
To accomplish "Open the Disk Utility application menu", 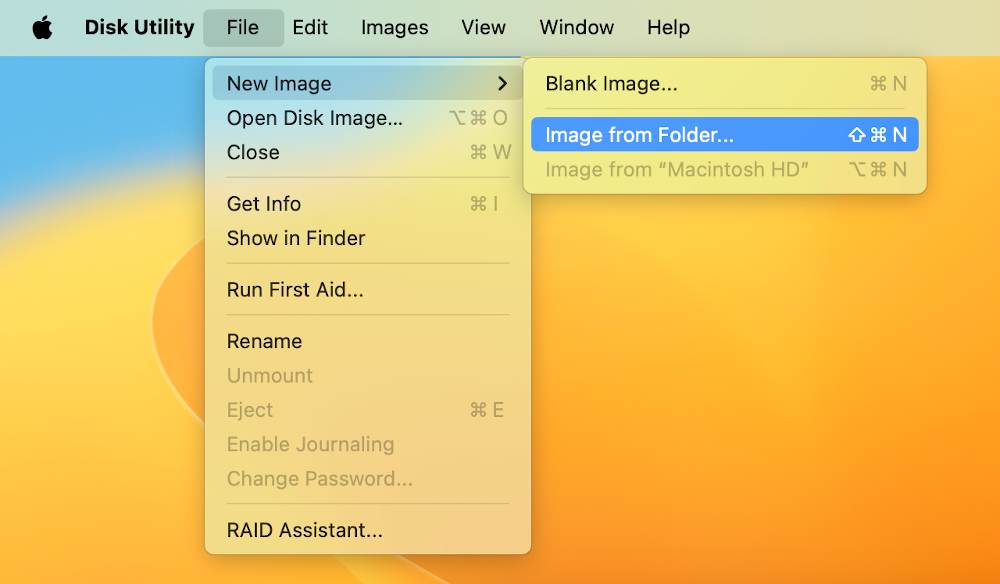I will (139, 27).
